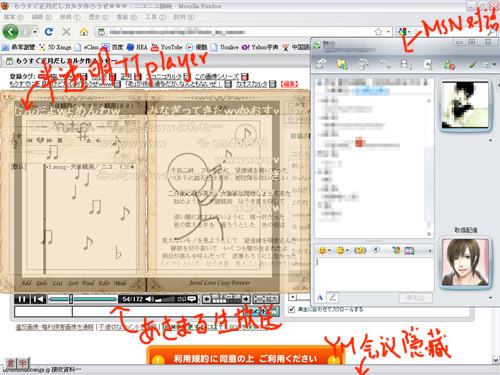The image size is (500, 375).
Task: Go back using the green Firefox back arrow
Action: click(11, 32)
